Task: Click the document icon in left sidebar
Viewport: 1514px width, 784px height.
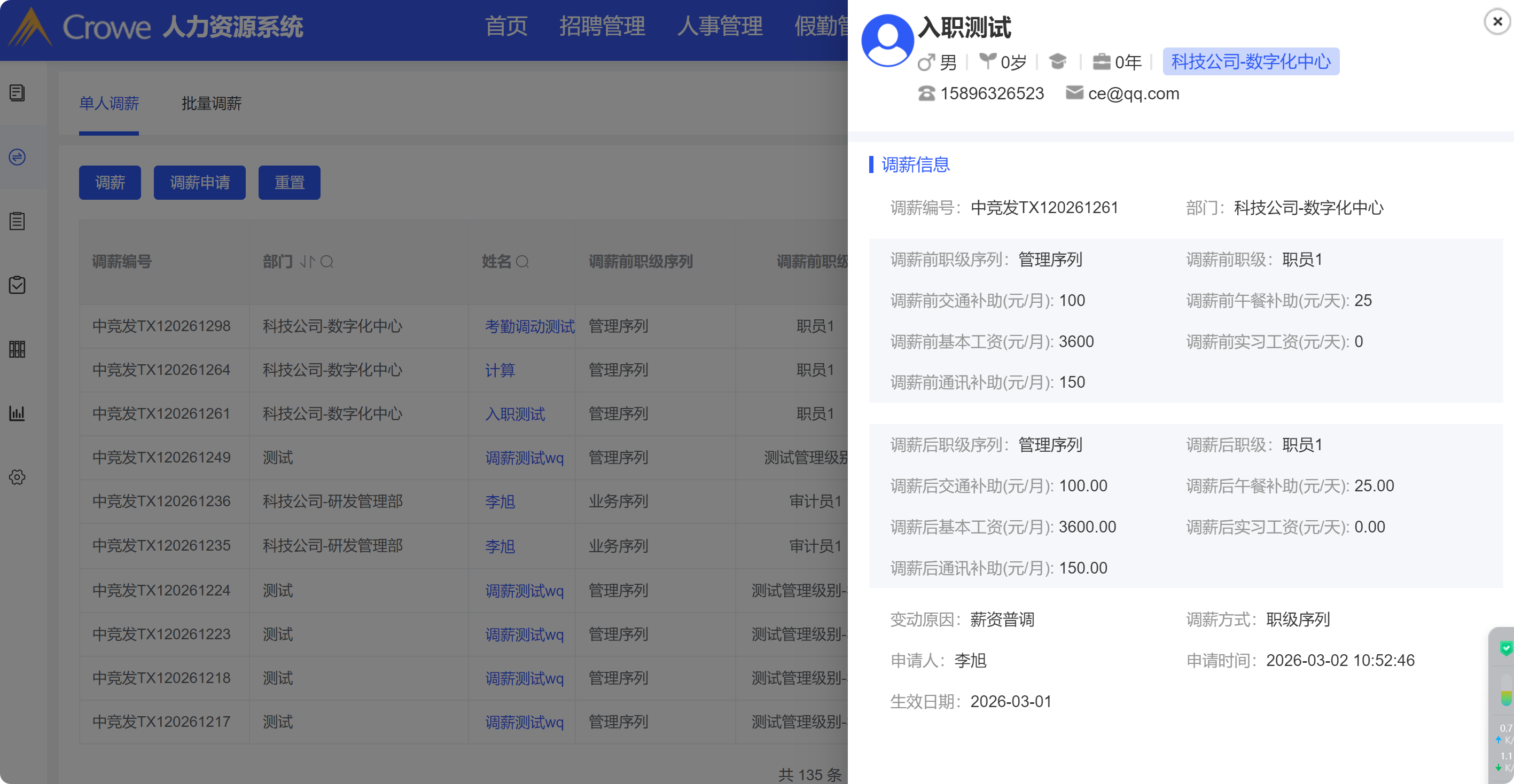Action: click(17, 93)
